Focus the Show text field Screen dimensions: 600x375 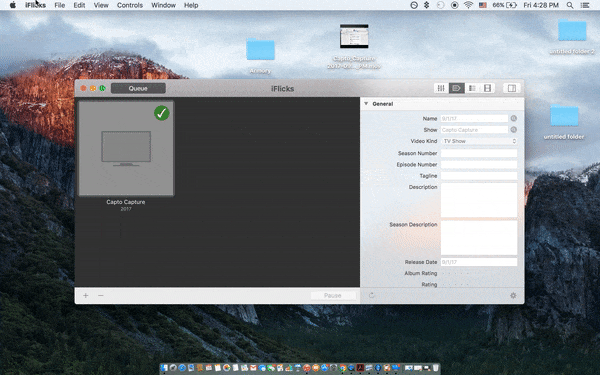pyautogui.click(x=474, y=130)
